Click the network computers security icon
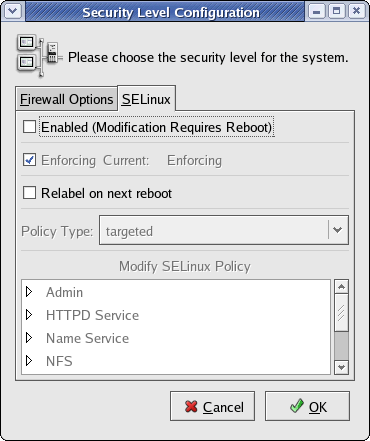370x441 pixels. [39, 56]
